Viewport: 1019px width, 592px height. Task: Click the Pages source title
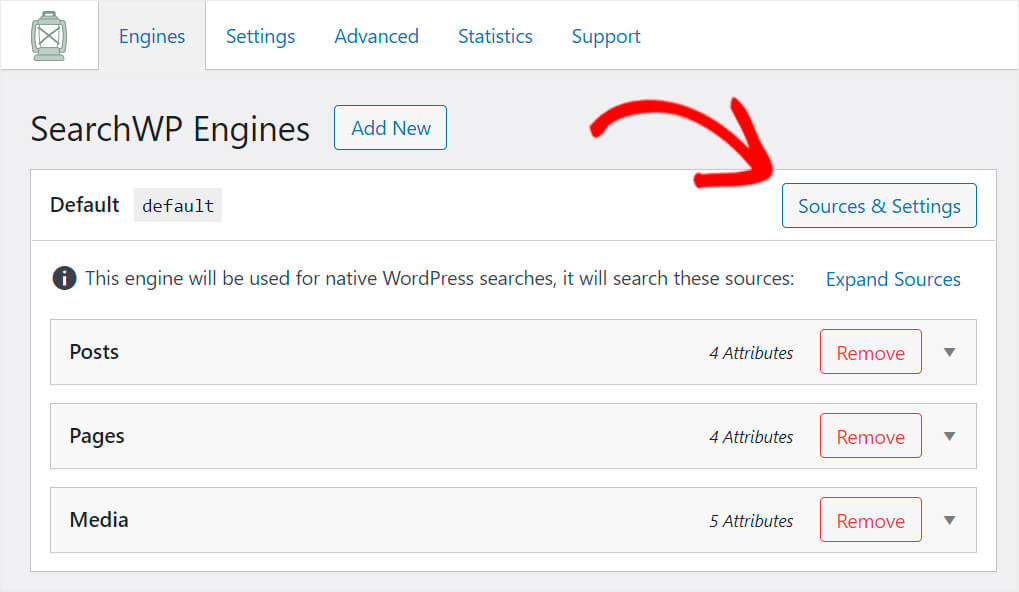pos(97,436)
